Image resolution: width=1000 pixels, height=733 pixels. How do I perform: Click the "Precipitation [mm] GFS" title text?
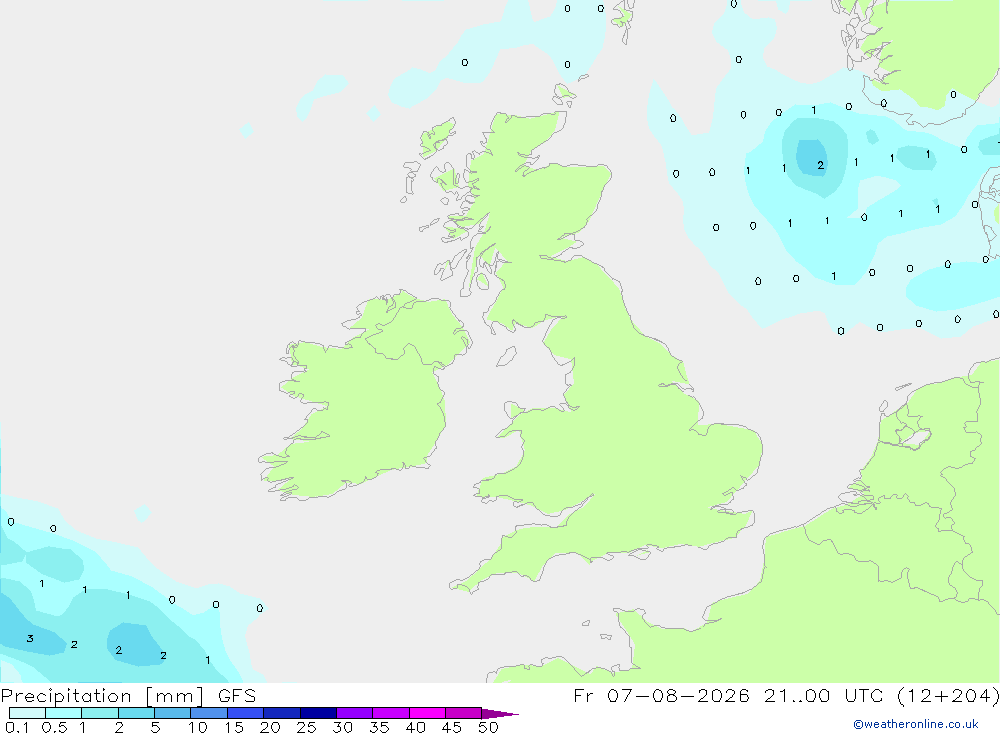click(128, 696)
